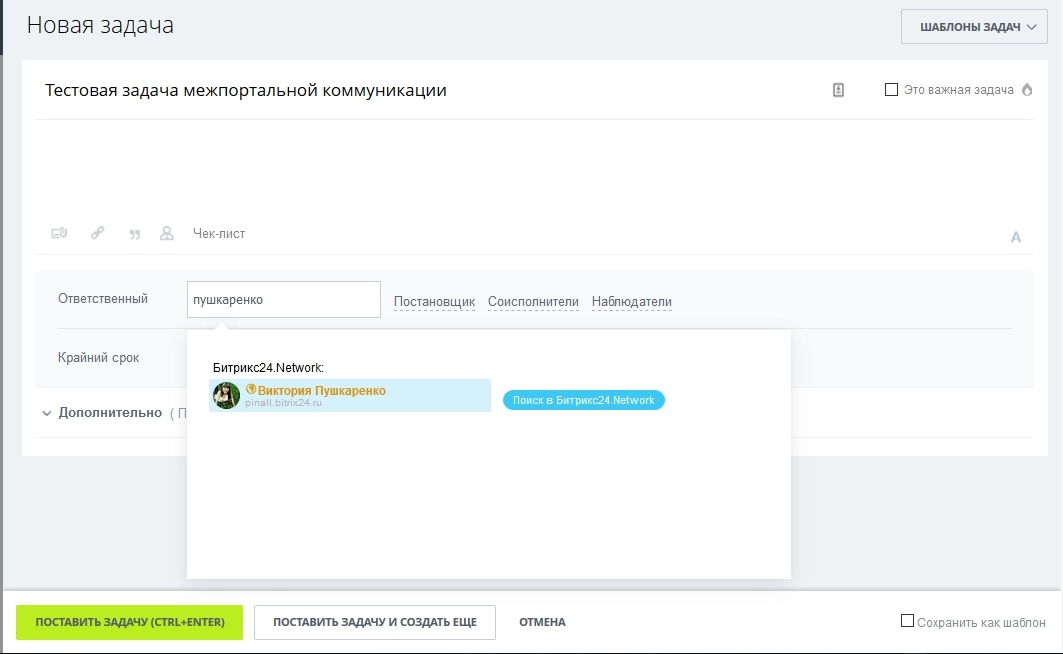
Task: Open the 'ШАБЛОНЫ ЗАДАЧ' dropdown
Action: pos(972,27)
